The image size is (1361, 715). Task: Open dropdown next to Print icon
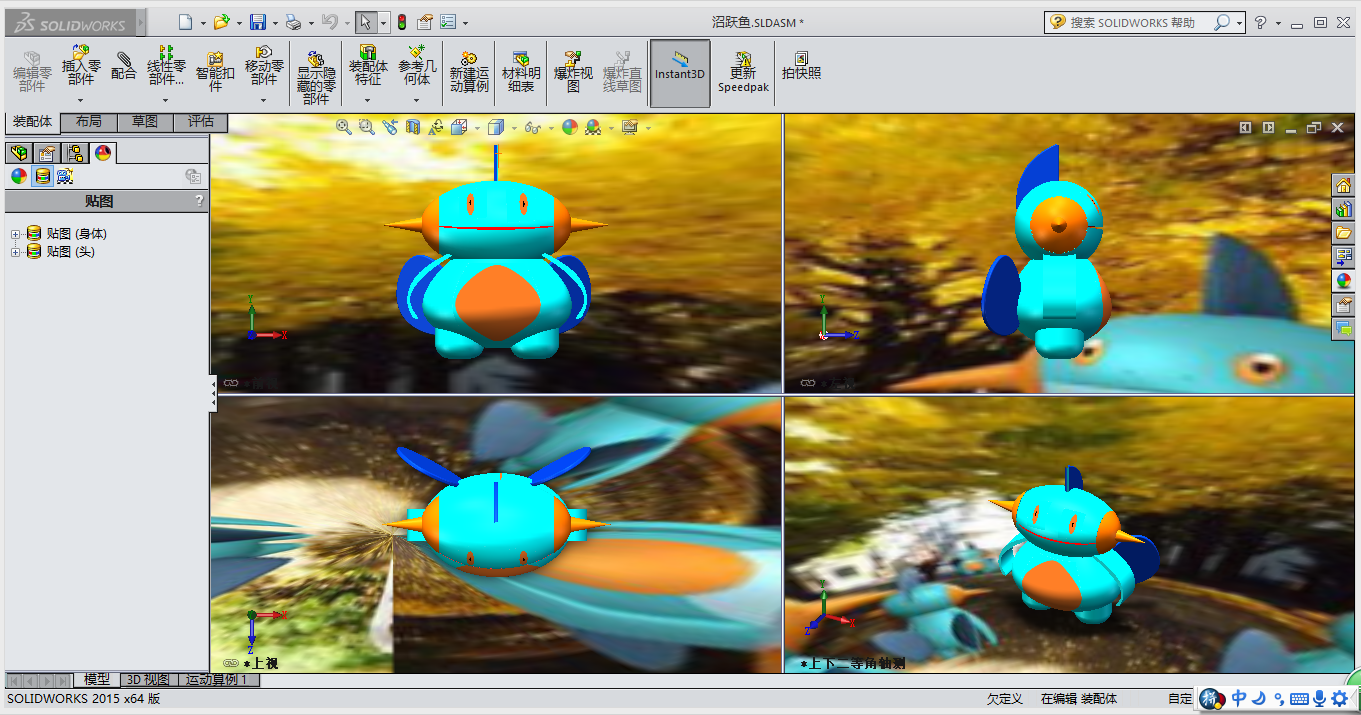pyautogui.click(x=310, y=23)
